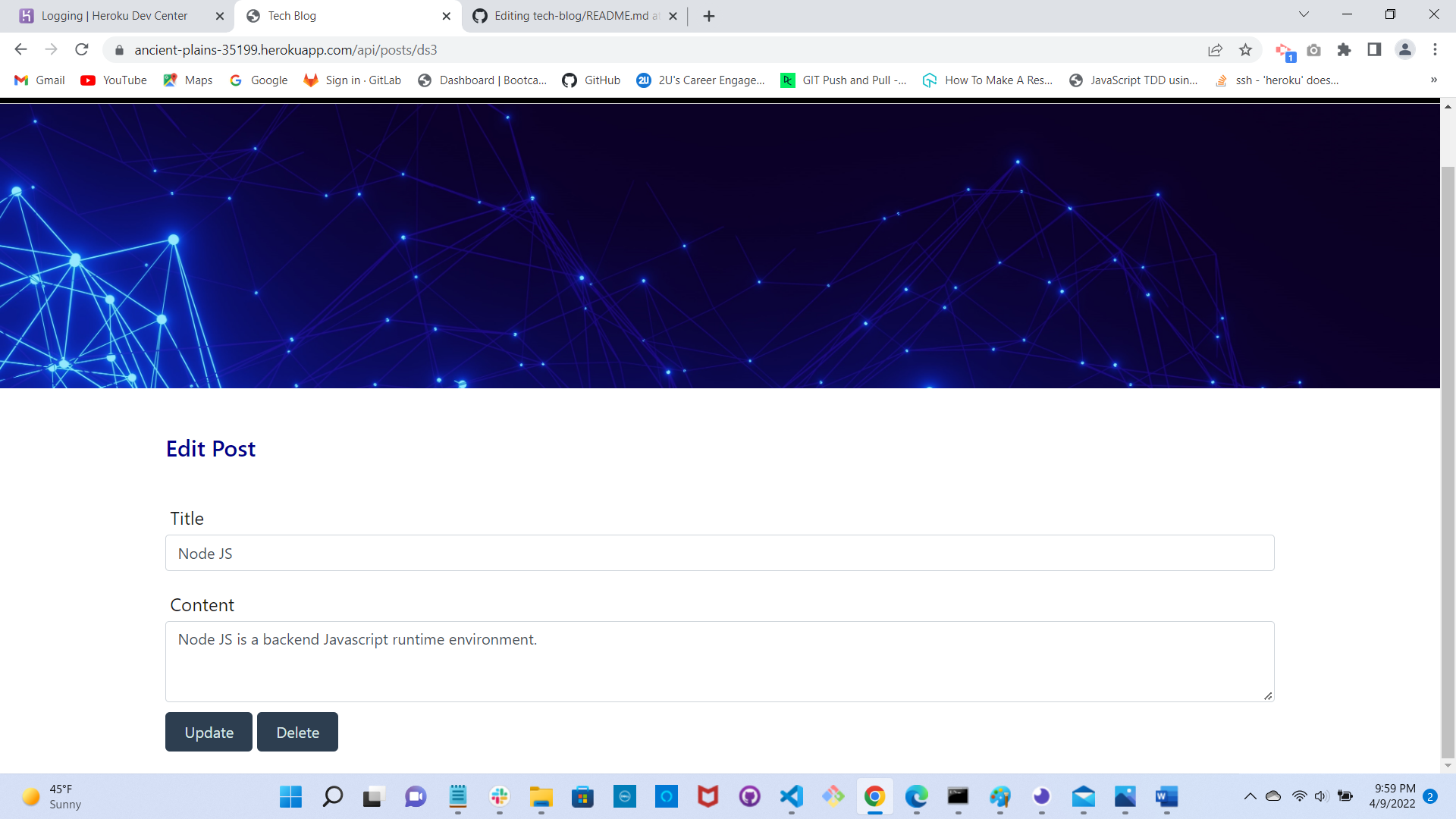Open the Chrome profile avatar
The height and width of the screenshot is (819, 1456).
(1404, 50)
